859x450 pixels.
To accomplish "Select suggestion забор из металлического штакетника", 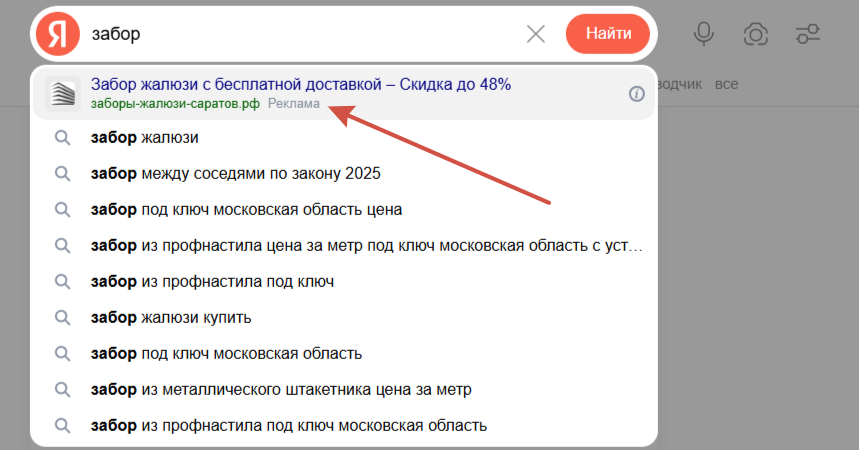I will point(281,390).
